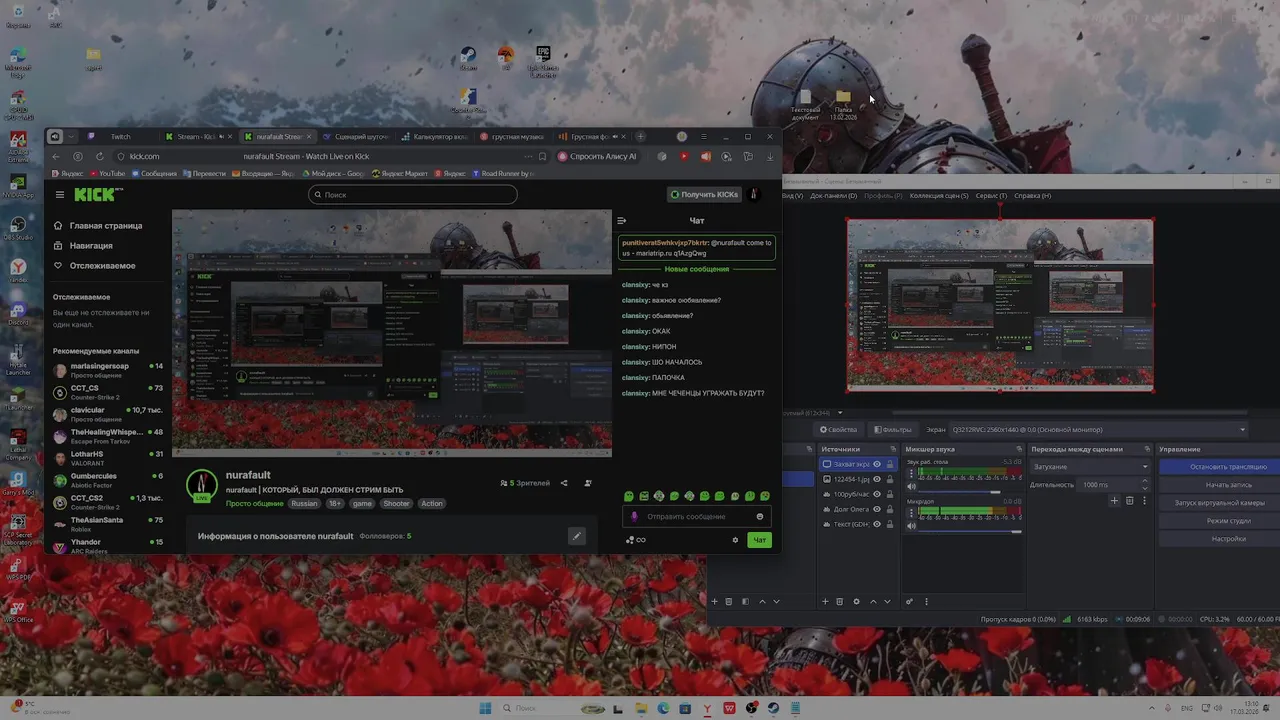Screen dimensions: 1280x720
Task: Mute Микрофон speaker icon in OBS
Action: click(x=911, y=526)
